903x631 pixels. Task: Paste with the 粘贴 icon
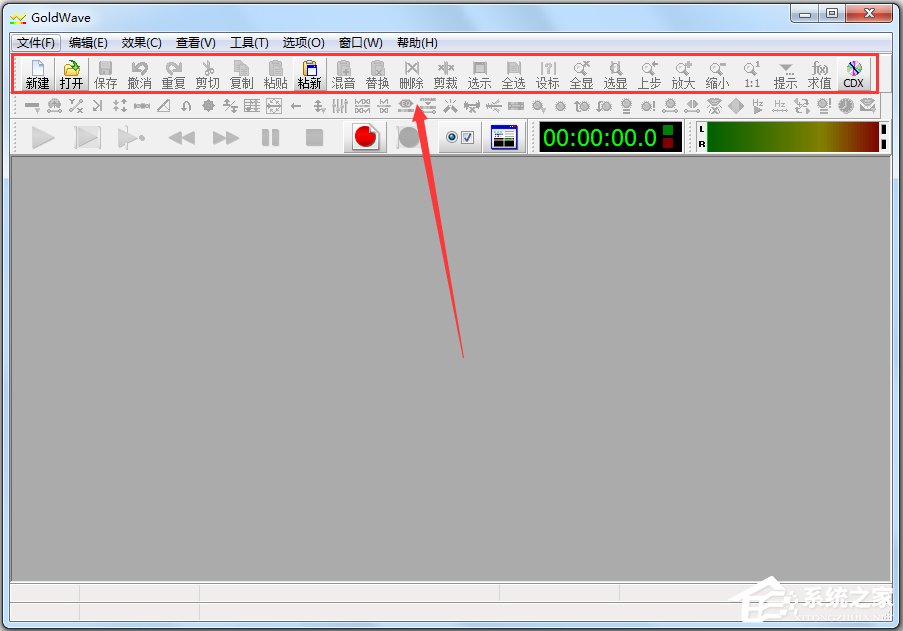tap(275, 74)
